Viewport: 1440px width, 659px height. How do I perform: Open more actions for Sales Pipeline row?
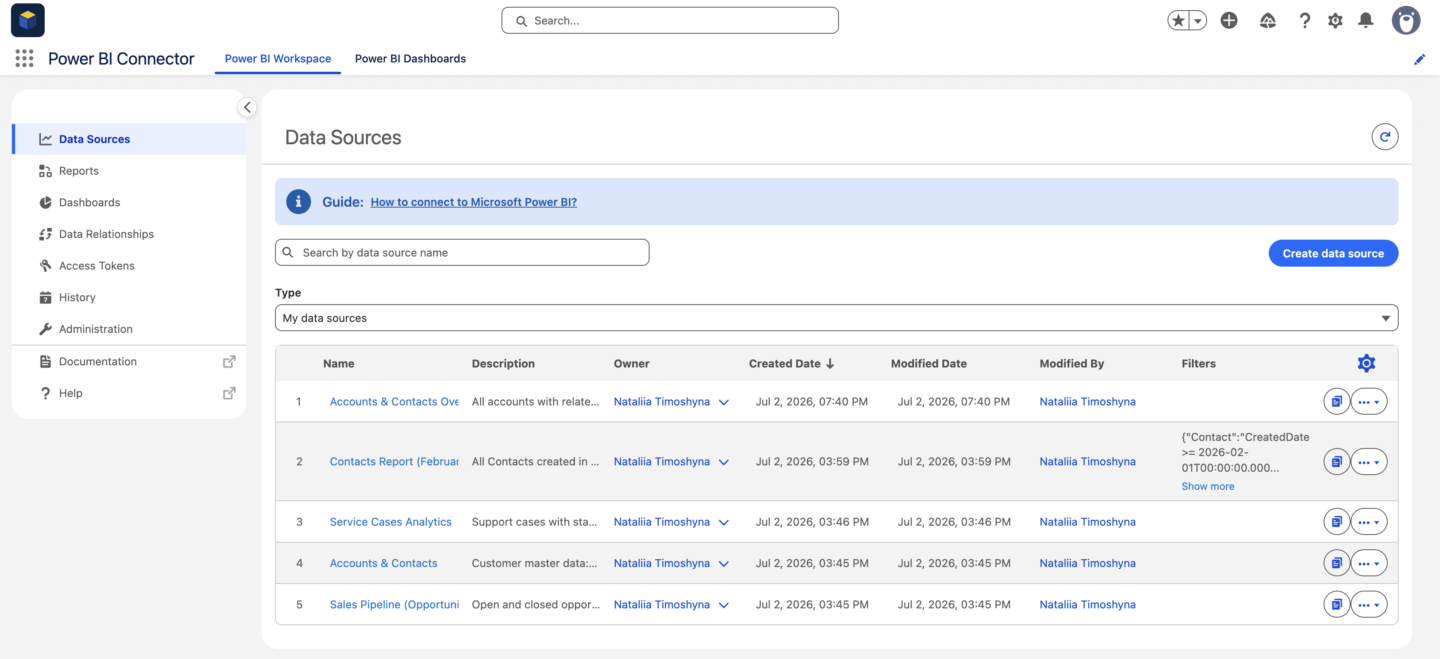[x=1369, y=604]
